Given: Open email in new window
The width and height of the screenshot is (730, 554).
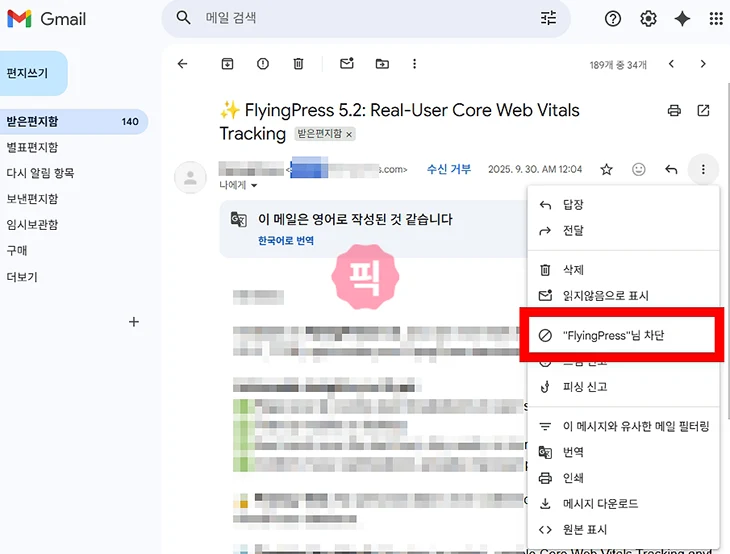Looking at the screenshot, I should [x=703, y=110].
